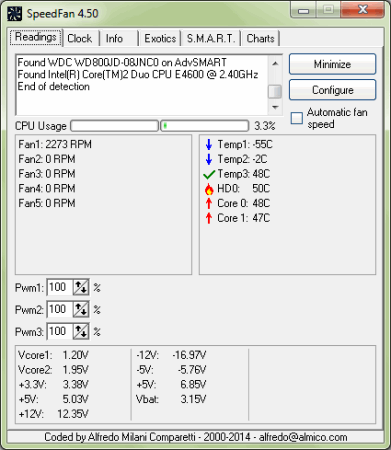Select the Fan5: 0 RPM reading
Screen dimensions: 391x450
point(47,203)
